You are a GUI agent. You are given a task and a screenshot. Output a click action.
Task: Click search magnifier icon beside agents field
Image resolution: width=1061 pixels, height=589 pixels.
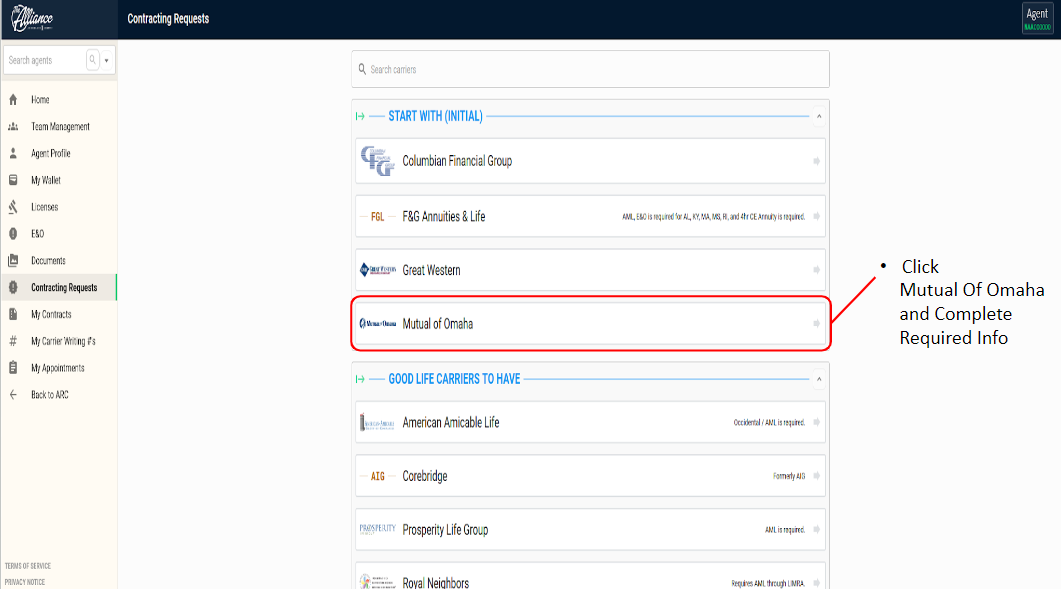pyautogui.click(x=93, y=61)
